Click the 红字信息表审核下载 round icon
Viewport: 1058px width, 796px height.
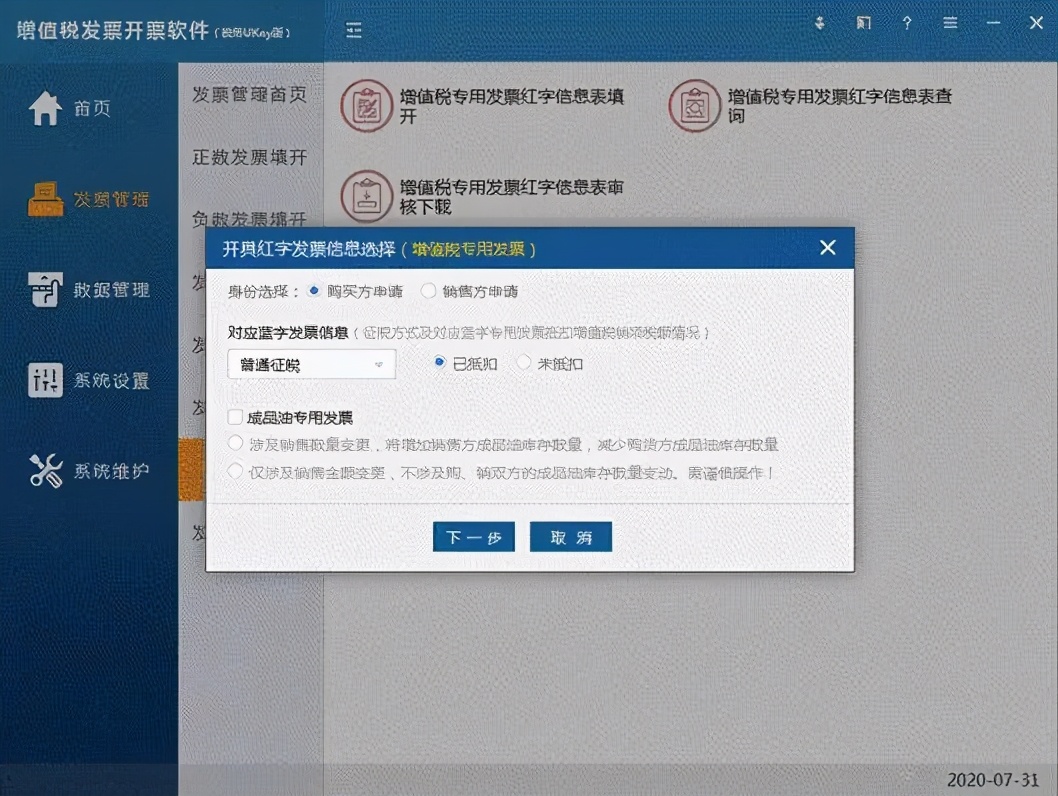click(x=366, y=196)
